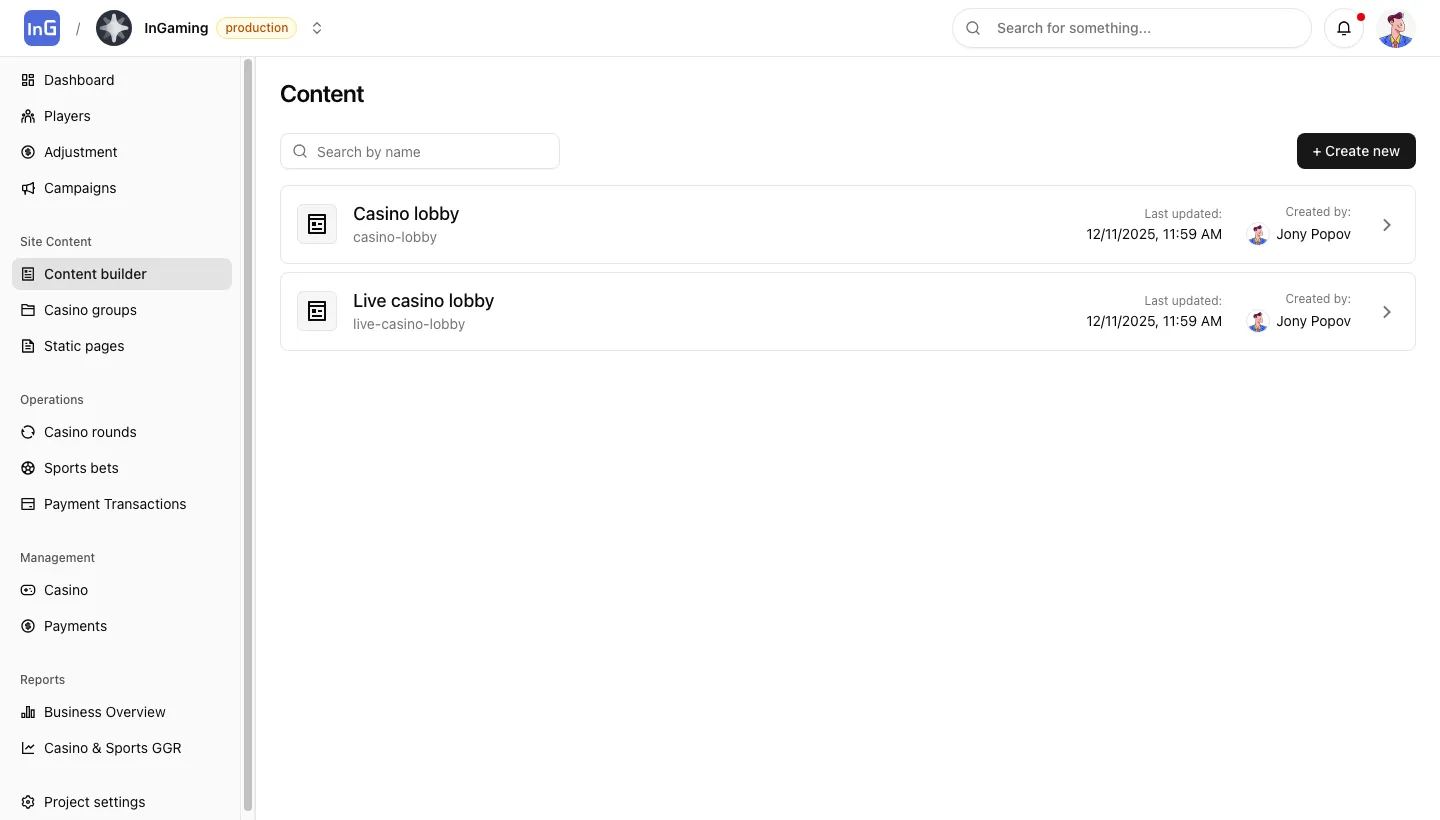The image size is (1440, 820).
Task: Open Payment Transactions via its card icon
Action: click(27, 504)
